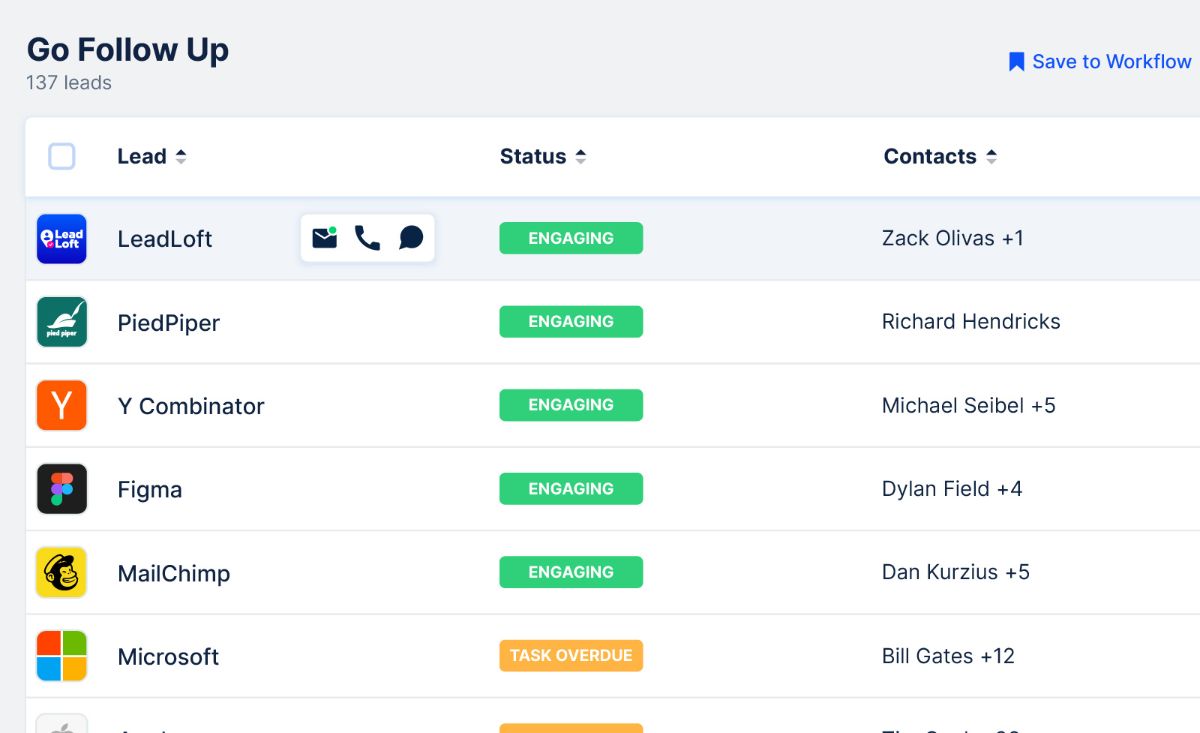Click the LeadLoft logo icon
Screen dimensions: 1200x733
coord(61,238)
